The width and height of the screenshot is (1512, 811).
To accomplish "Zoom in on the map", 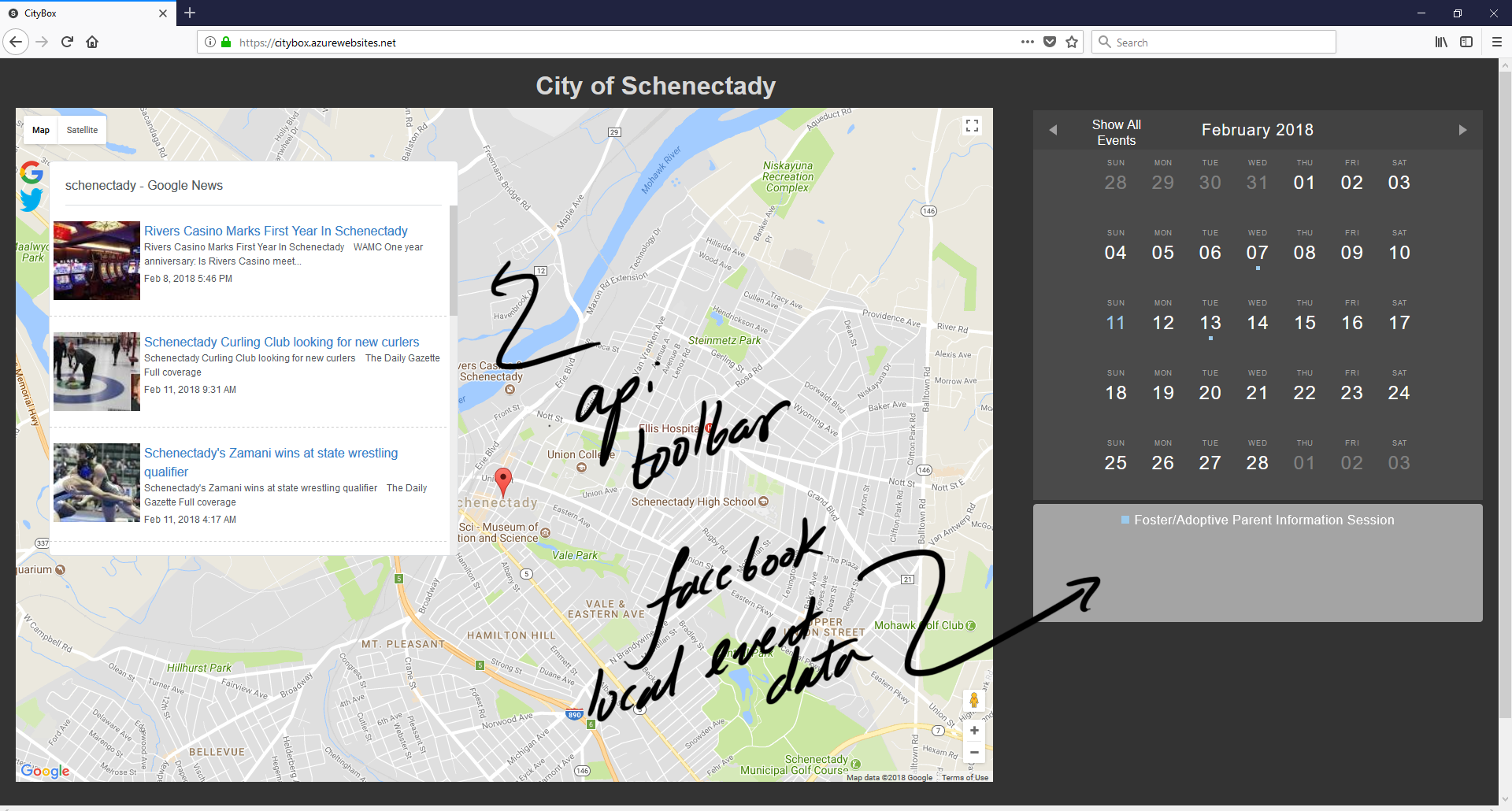I will click(974, 731).
